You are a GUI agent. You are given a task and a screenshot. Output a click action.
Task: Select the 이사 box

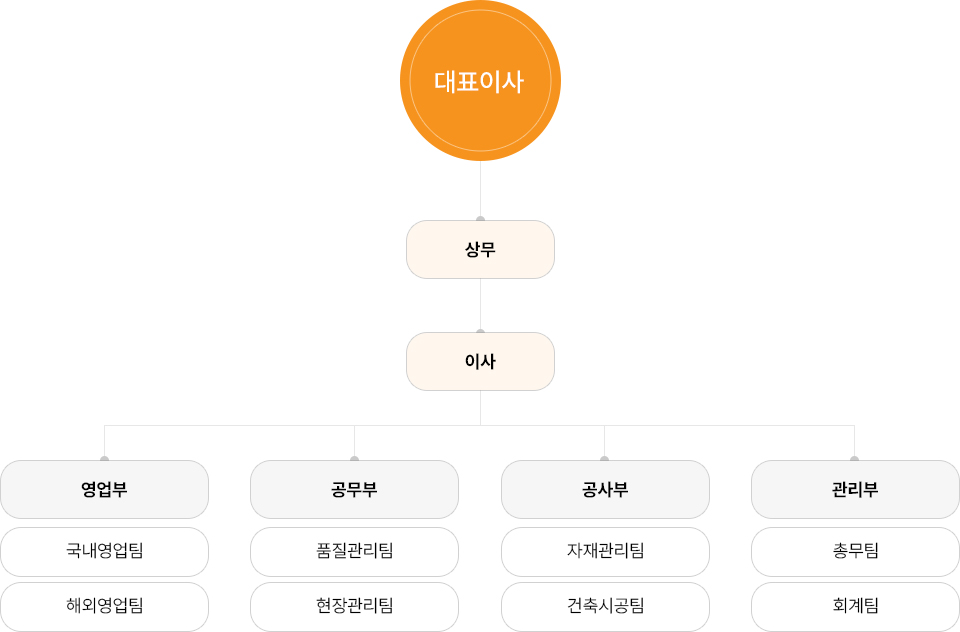480,361
